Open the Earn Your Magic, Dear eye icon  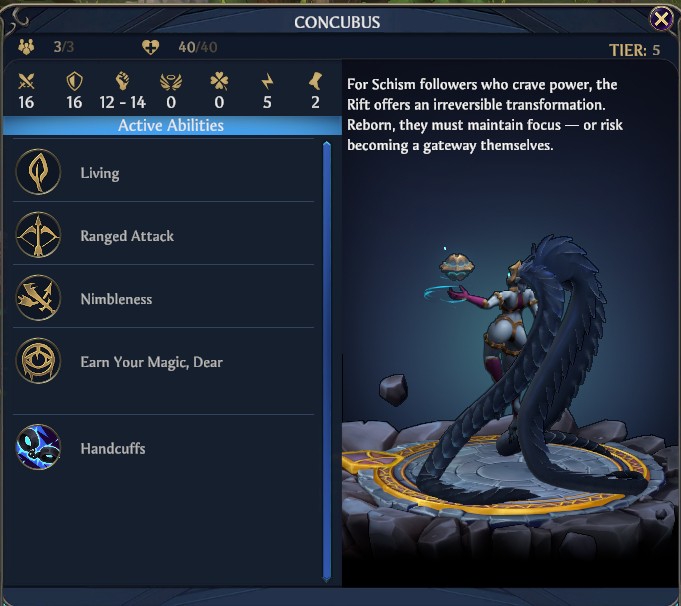pos(38,361)
